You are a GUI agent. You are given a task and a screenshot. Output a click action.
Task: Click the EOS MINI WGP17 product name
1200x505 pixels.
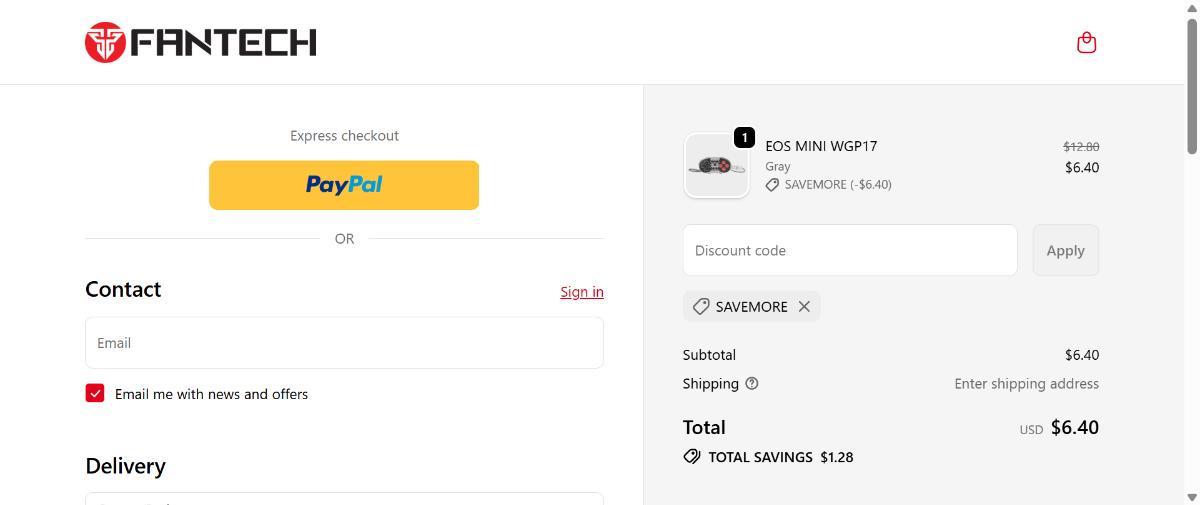coord(821,146)
